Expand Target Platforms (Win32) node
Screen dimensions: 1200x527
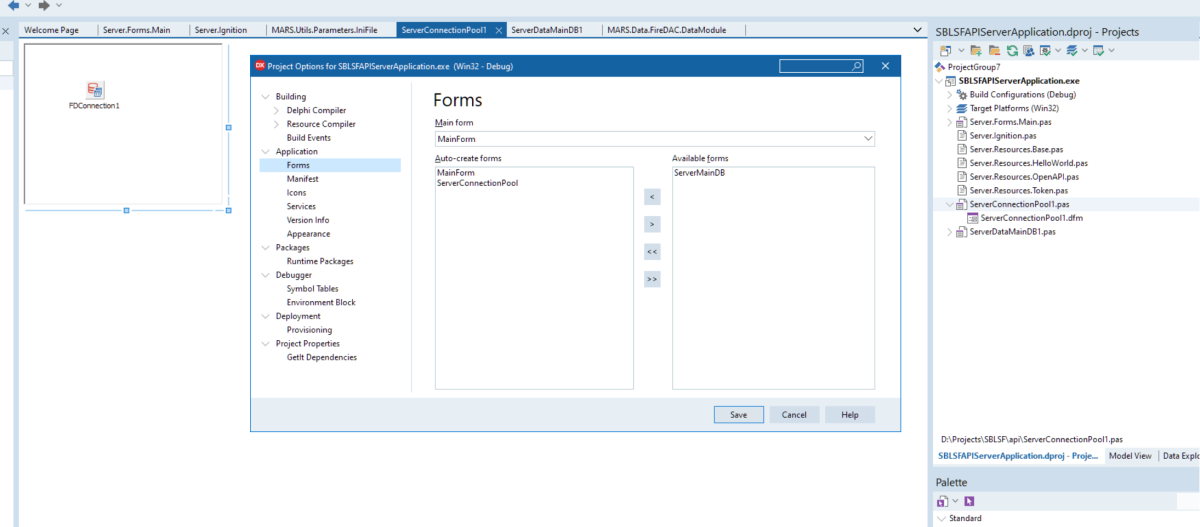tap(949, 108)
